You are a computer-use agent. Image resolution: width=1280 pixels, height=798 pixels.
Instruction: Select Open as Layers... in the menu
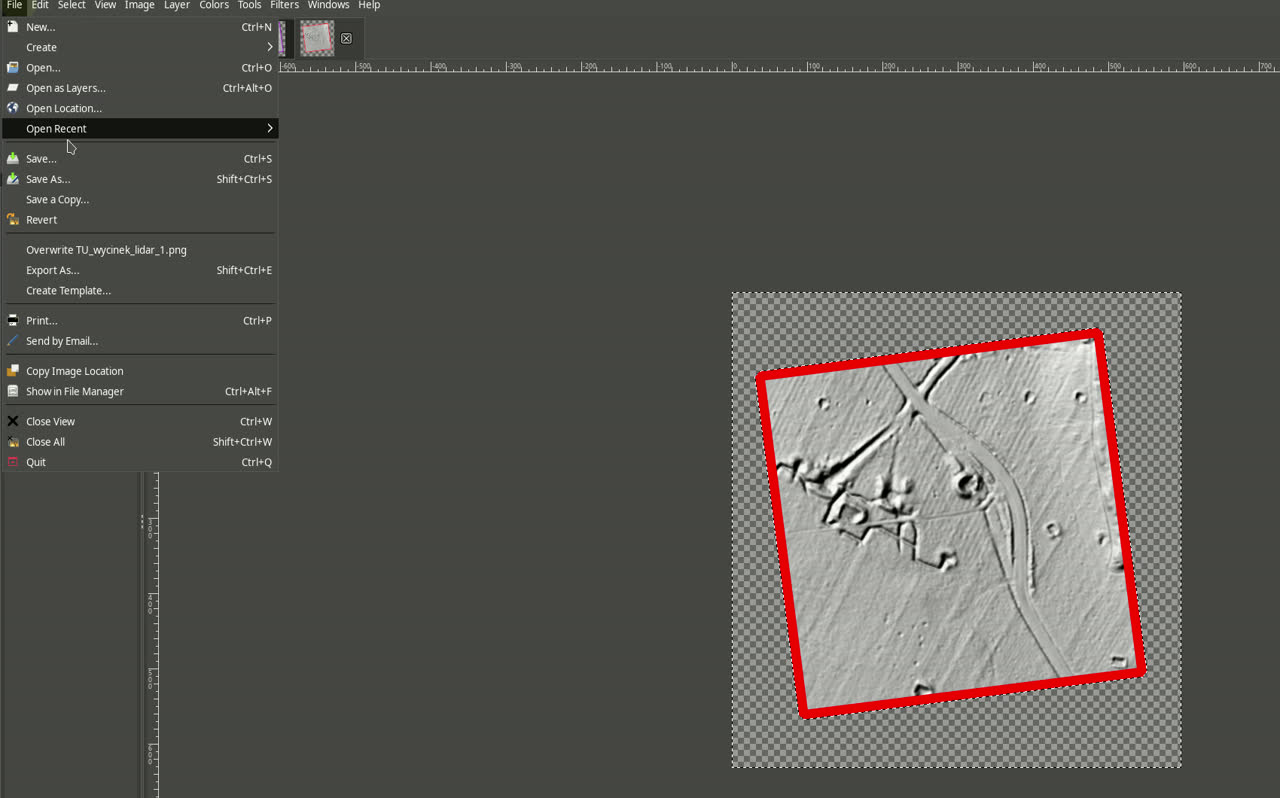[x=140, y=88]
